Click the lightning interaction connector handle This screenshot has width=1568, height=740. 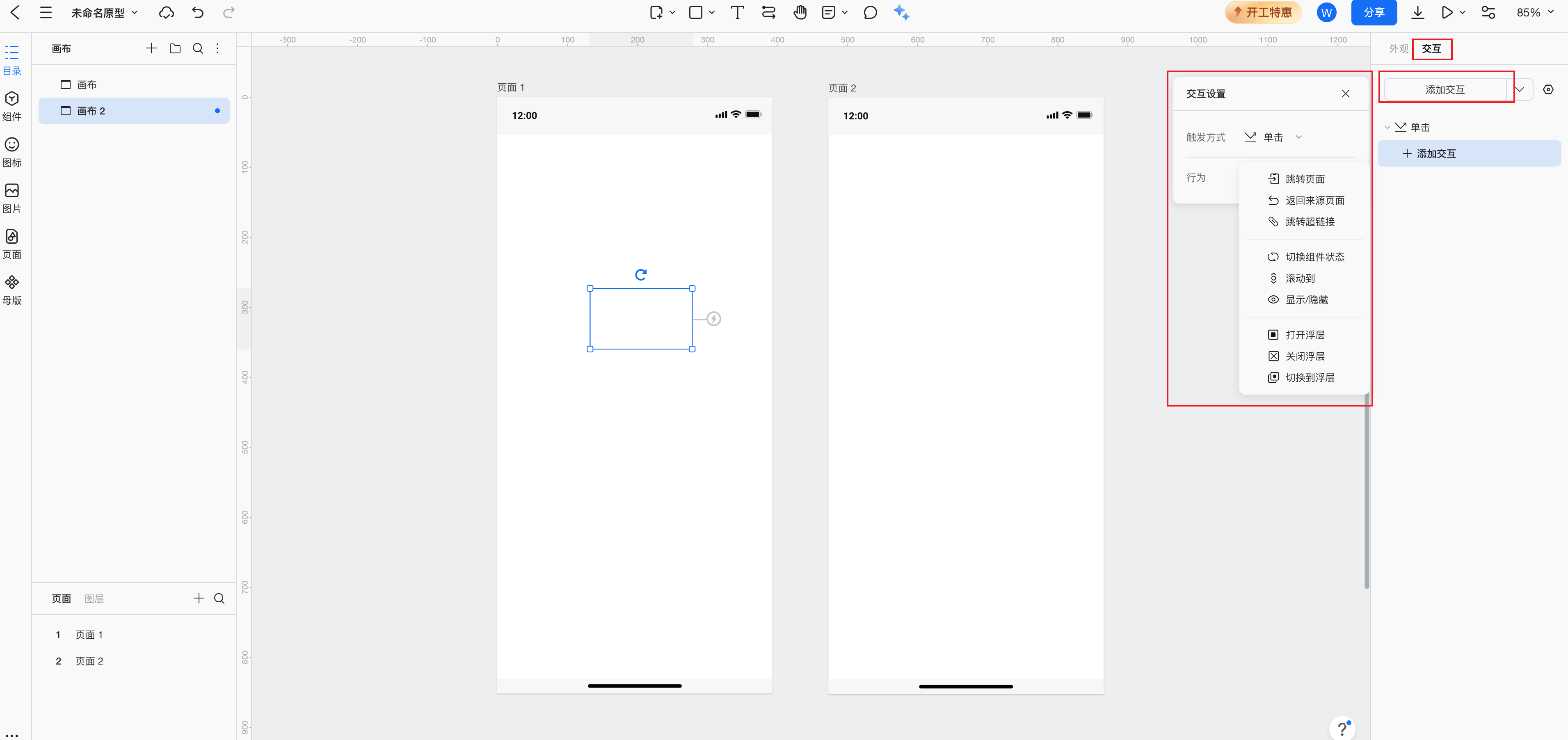(713, 318)
